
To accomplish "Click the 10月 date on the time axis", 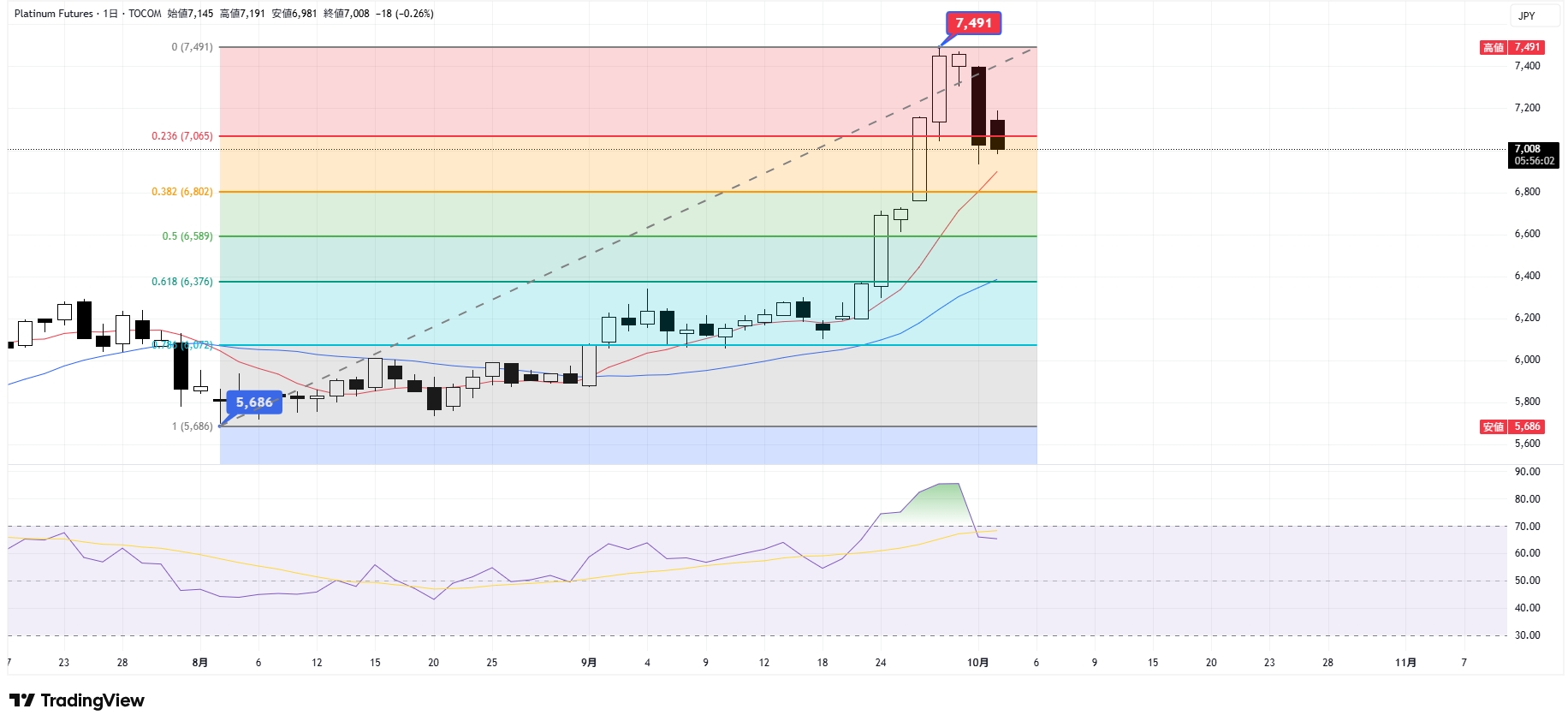I will 977,663.
